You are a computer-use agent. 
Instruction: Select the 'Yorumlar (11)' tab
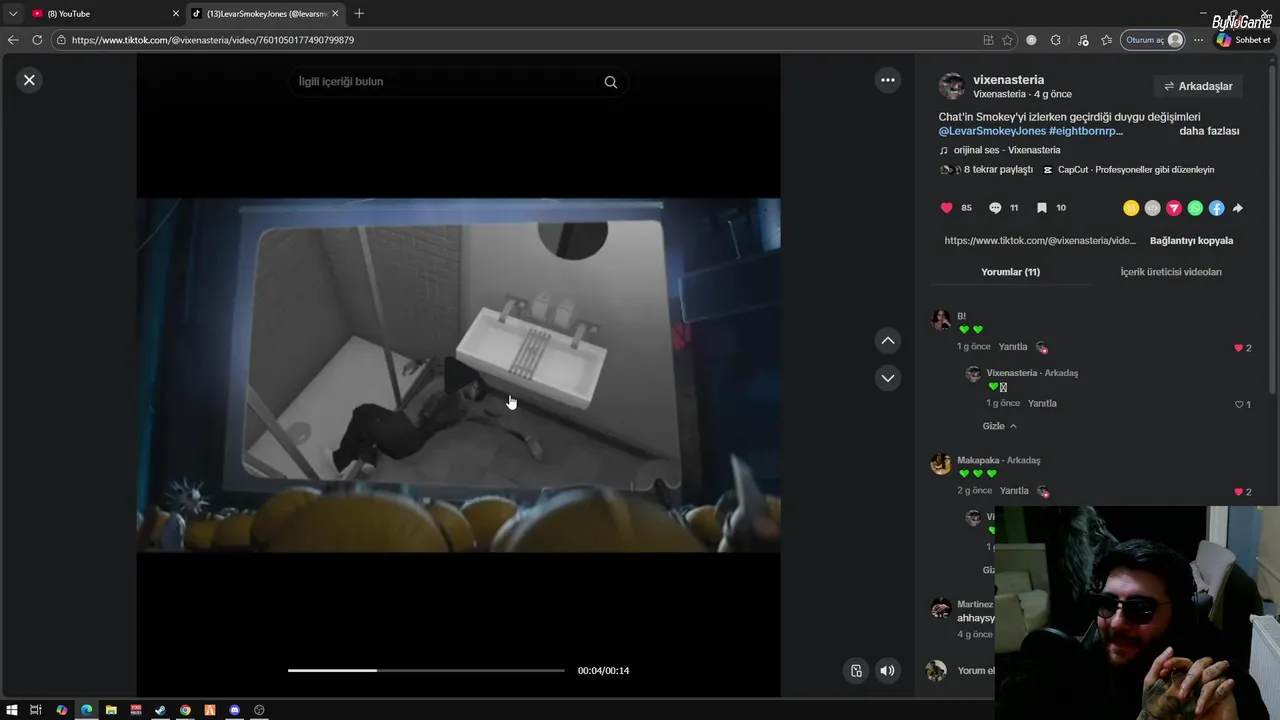coord(1010,272)
